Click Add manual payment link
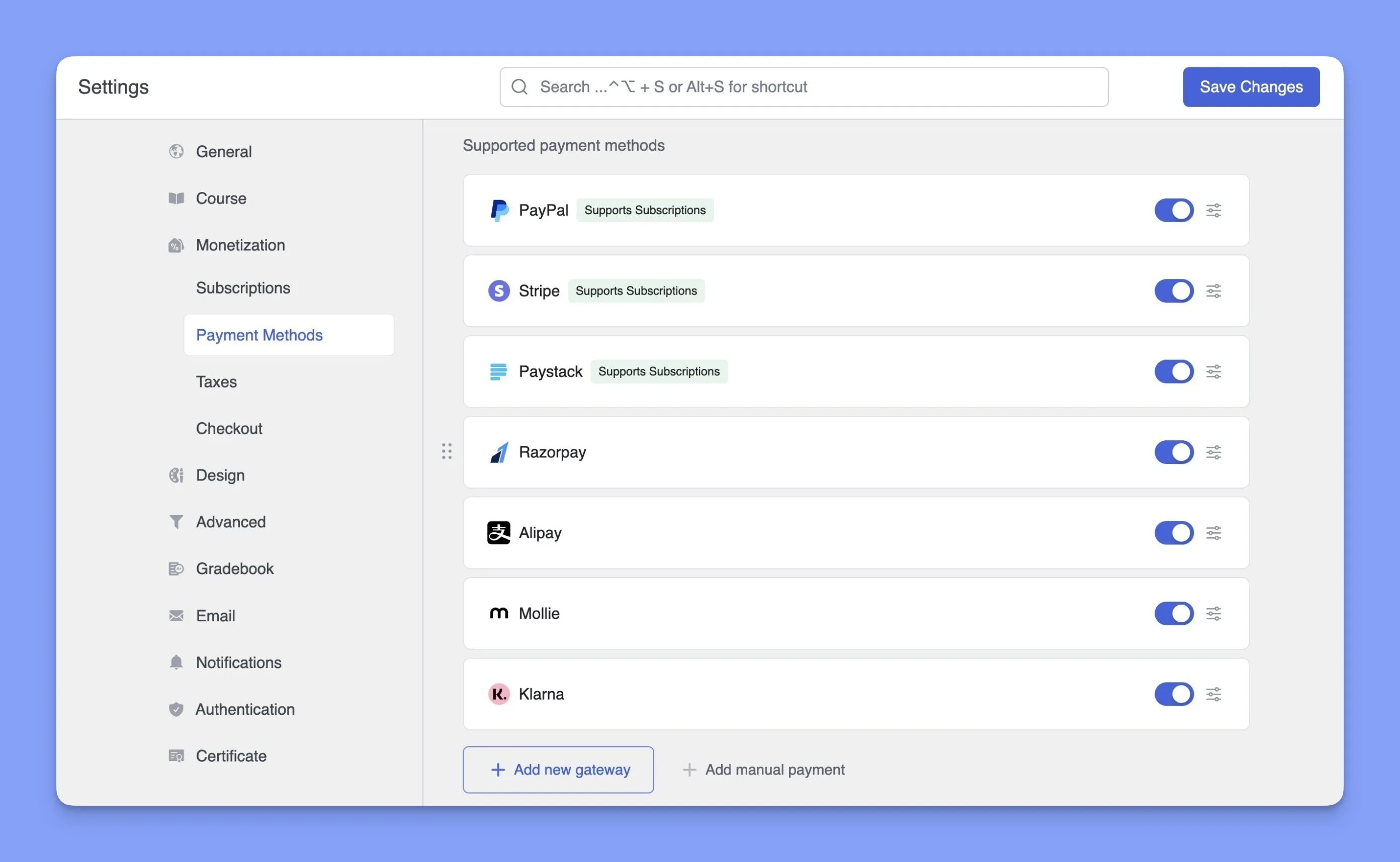1400x862 pixels. [x=763, y=770]
